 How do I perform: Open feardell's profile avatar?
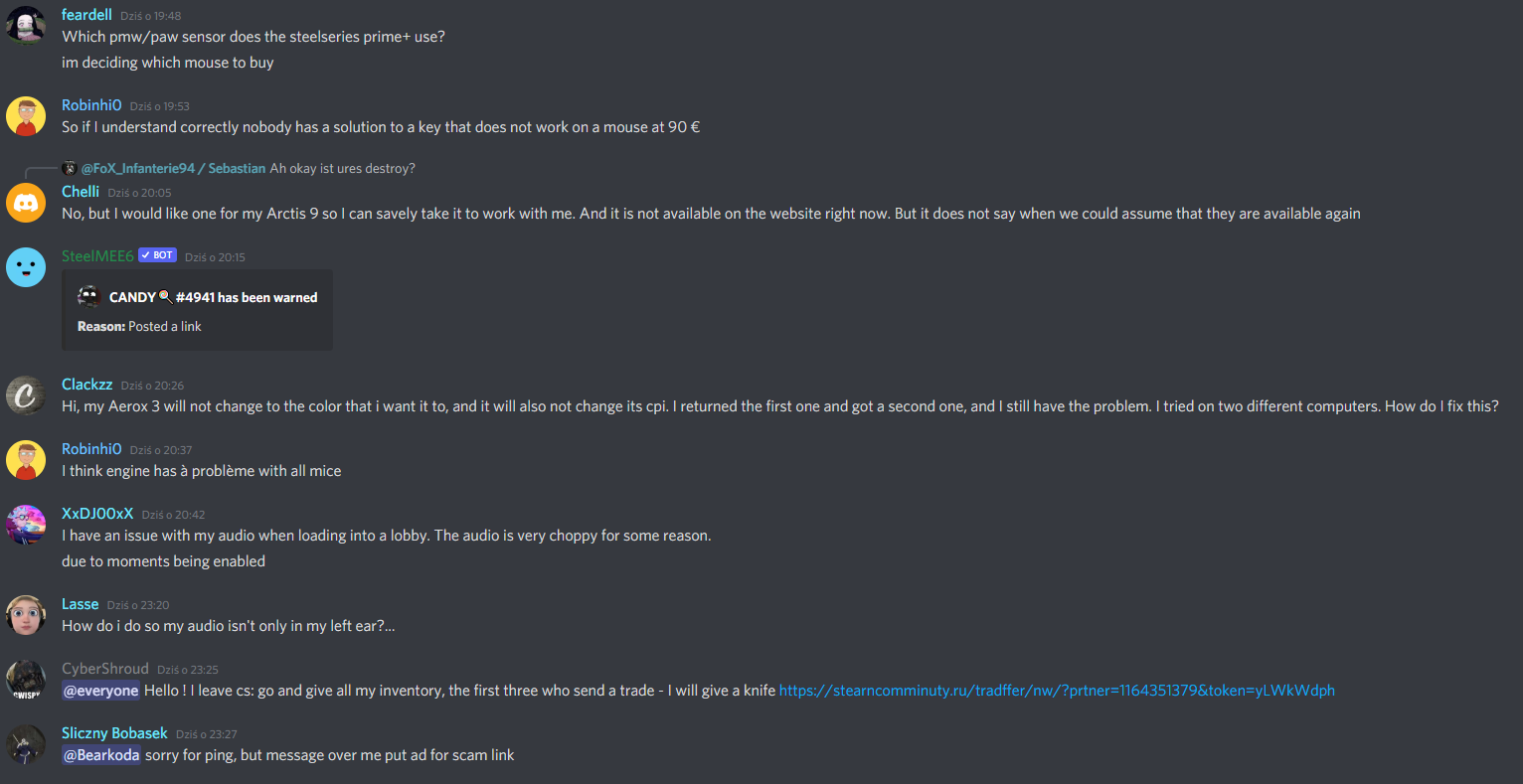[26, 26]
